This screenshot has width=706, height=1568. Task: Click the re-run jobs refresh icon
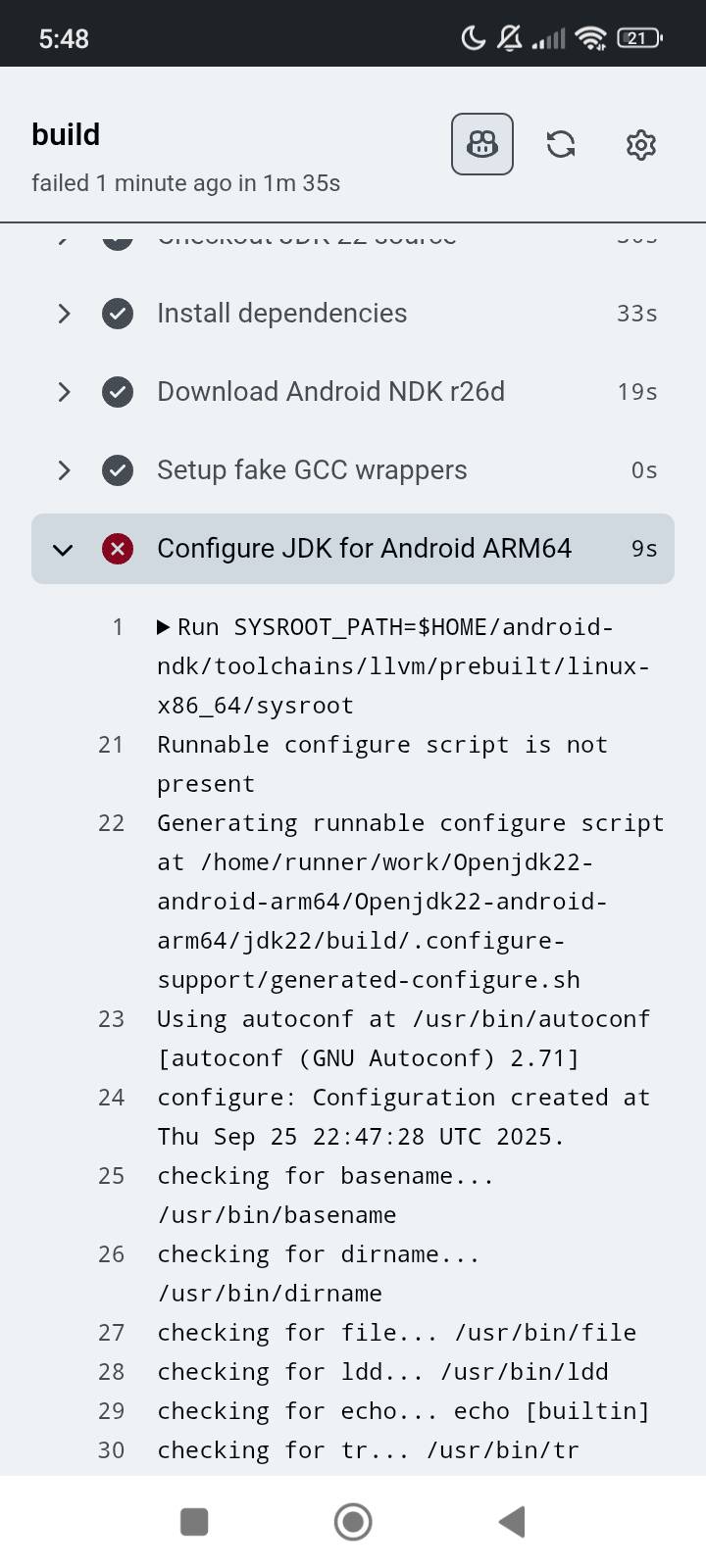pos(561,145)
